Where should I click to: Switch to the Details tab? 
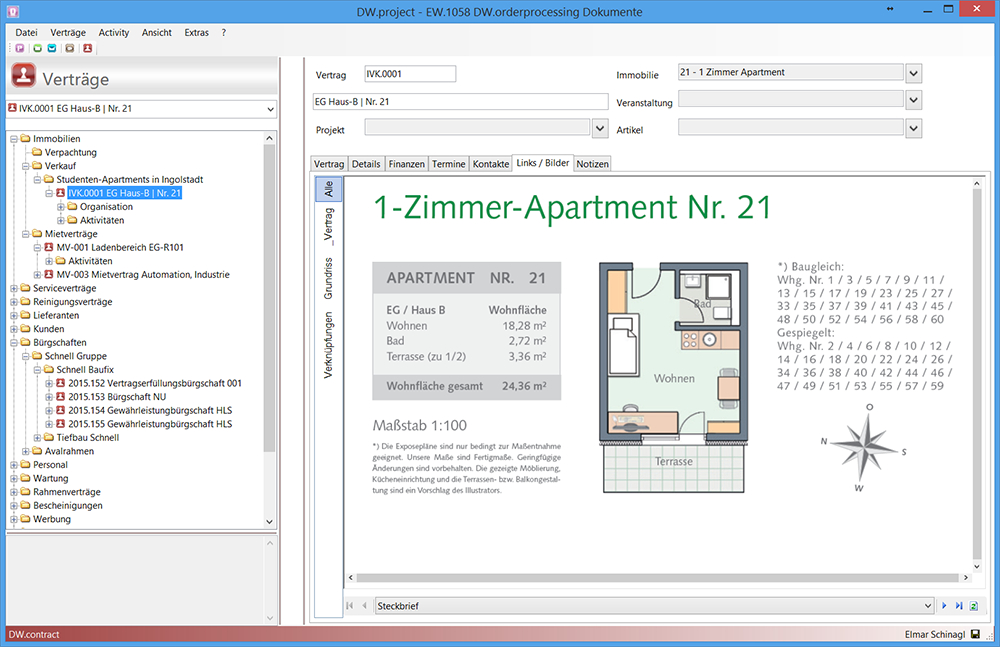(366, 164)
